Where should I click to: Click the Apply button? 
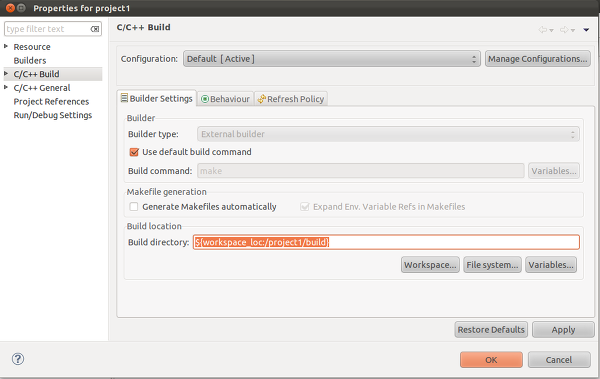pos(563,330)
